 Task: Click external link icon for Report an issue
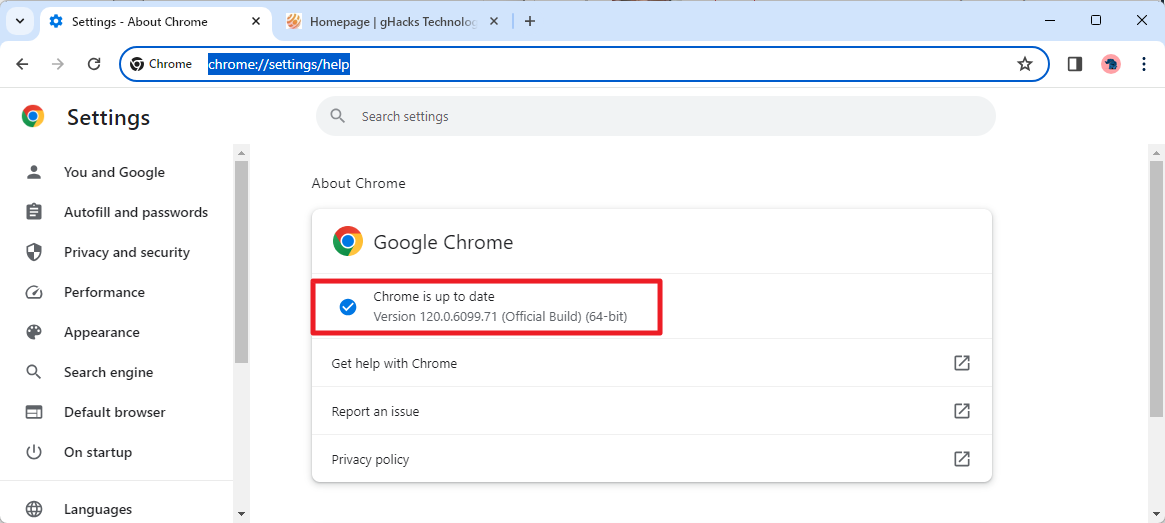coord(961,411)
